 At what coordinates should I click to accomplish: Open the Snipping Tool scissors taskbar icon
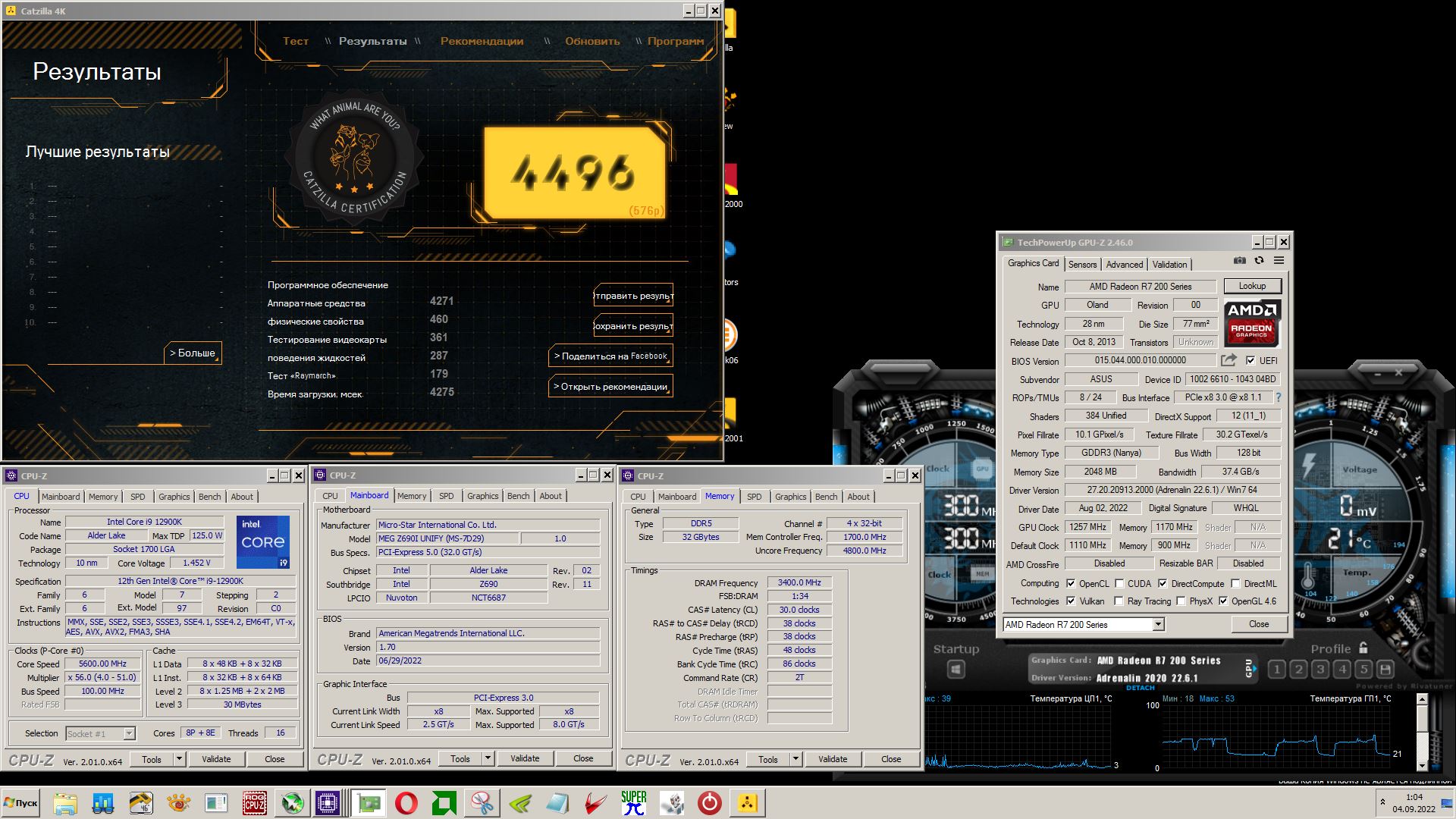click(x=482, y=802)
